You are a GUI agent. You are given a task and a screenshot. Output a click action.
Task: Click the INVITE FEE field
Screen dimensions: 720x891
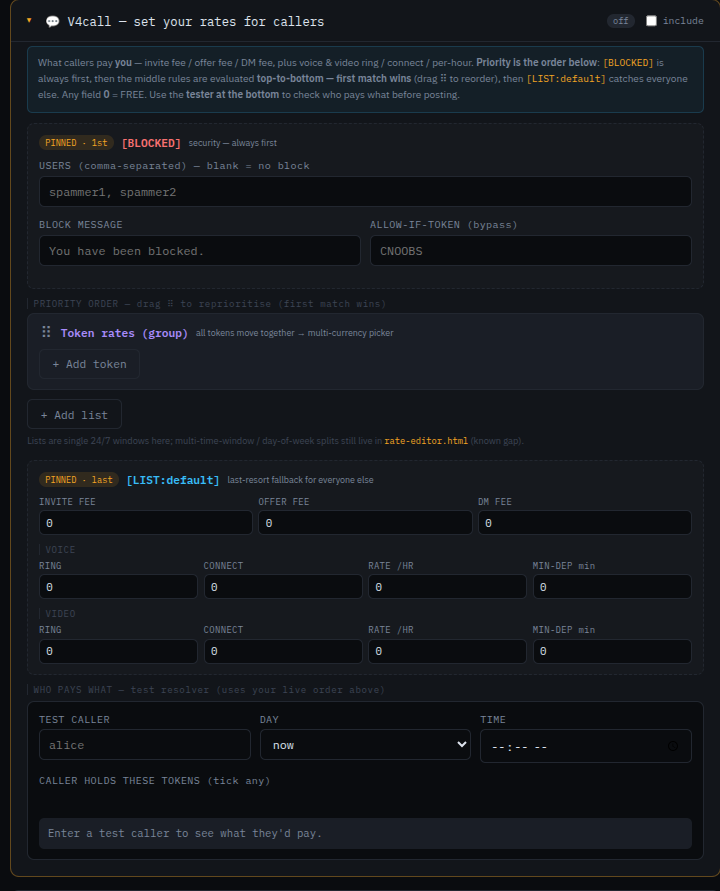coord(145,523)
